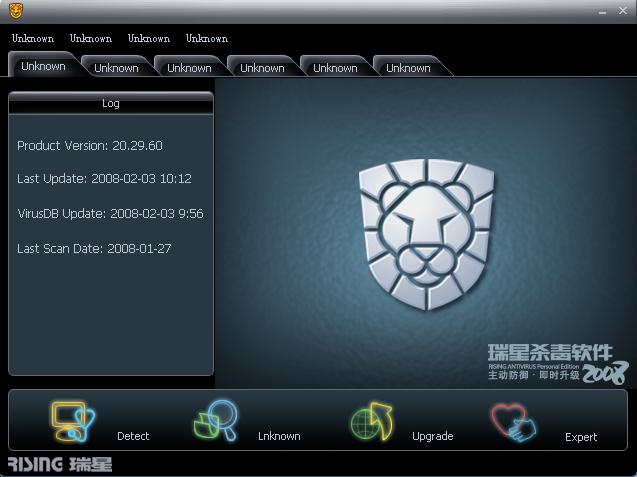Viewport: 637px width, 477px height.
Task: Click the Detect computer-with-stethoscope icon
Action: click(73, 422)
